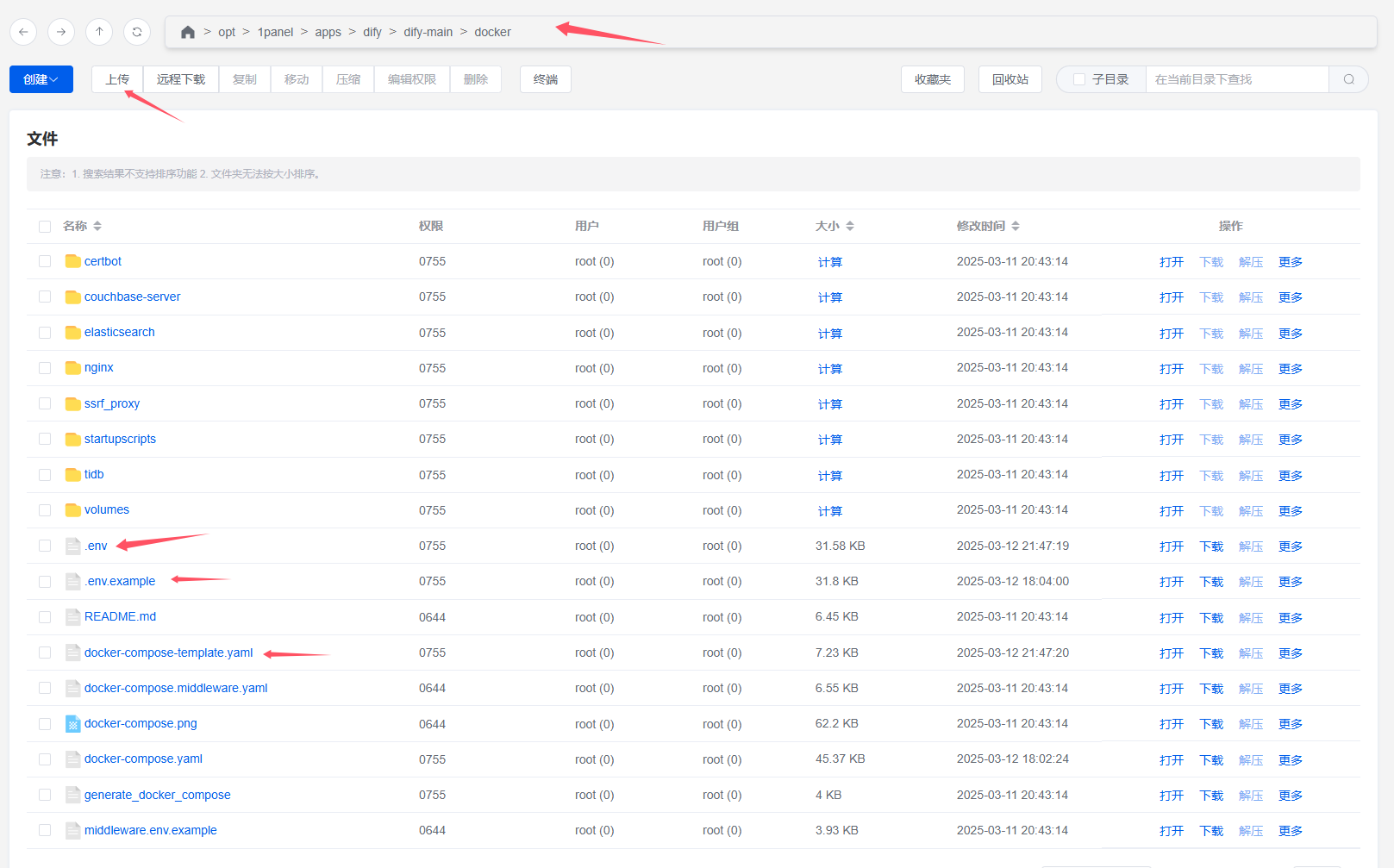The image size is (1394, 868).
Task: Select all files with header checkbox
Action: coord(45,227)
